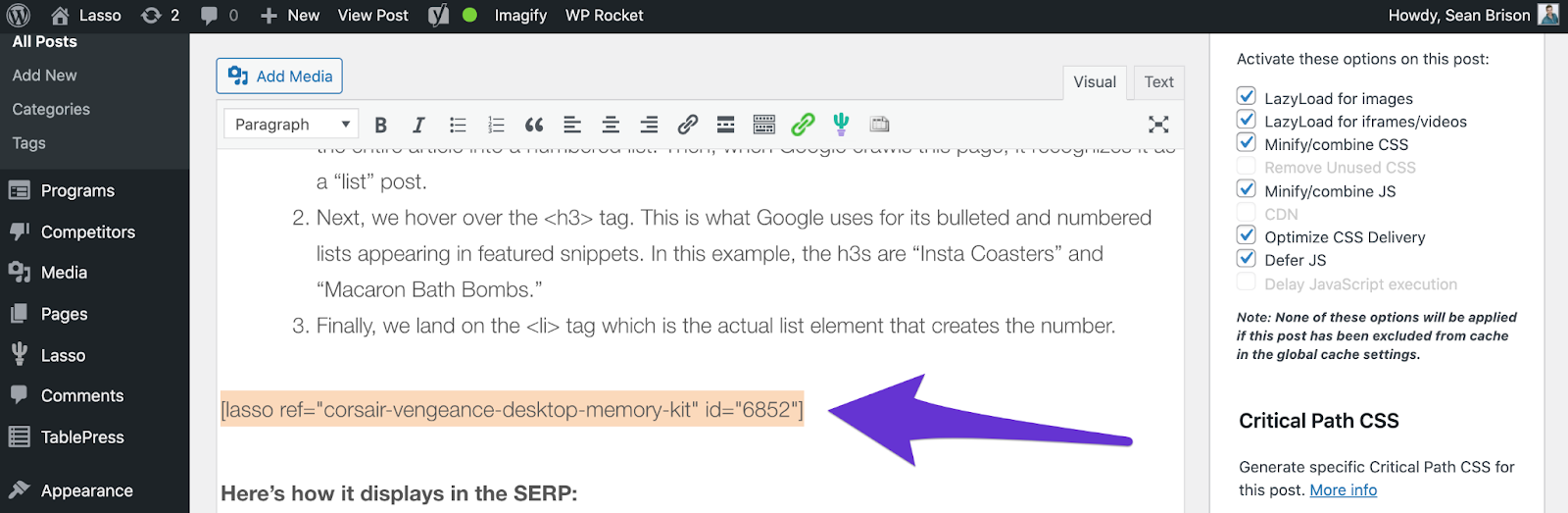Click the Add Media button
Screen dimensions: 1568x513
pyautogui.click(x=279, y=76)
